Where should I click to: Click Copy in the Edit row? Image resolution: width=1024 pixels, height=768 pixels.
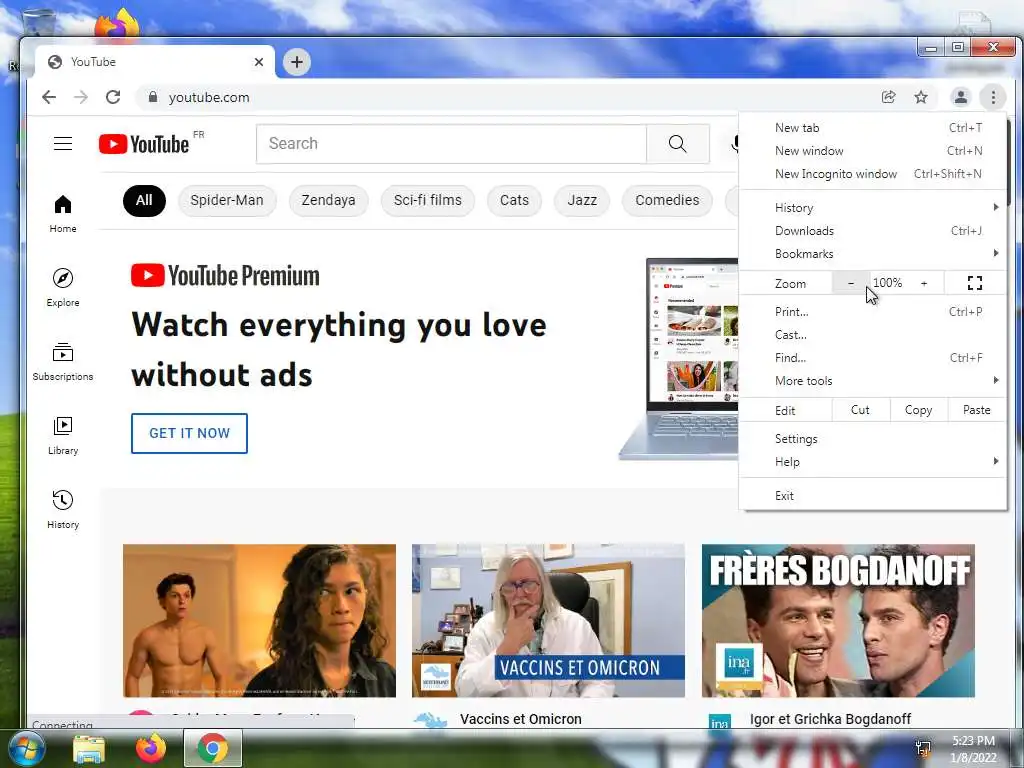pos(918,410)
